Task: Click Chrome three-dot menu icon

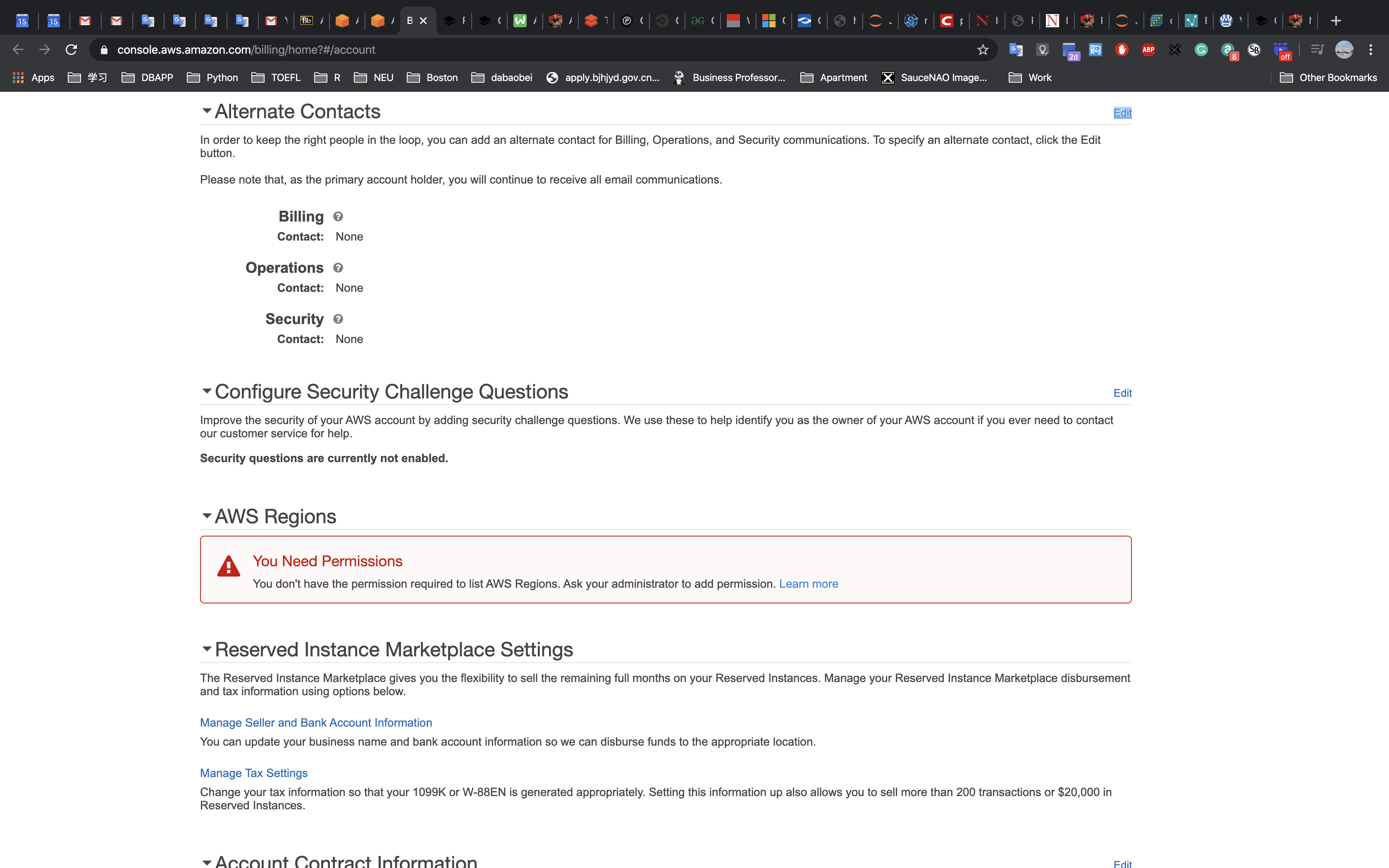Action: point(1371,50)
